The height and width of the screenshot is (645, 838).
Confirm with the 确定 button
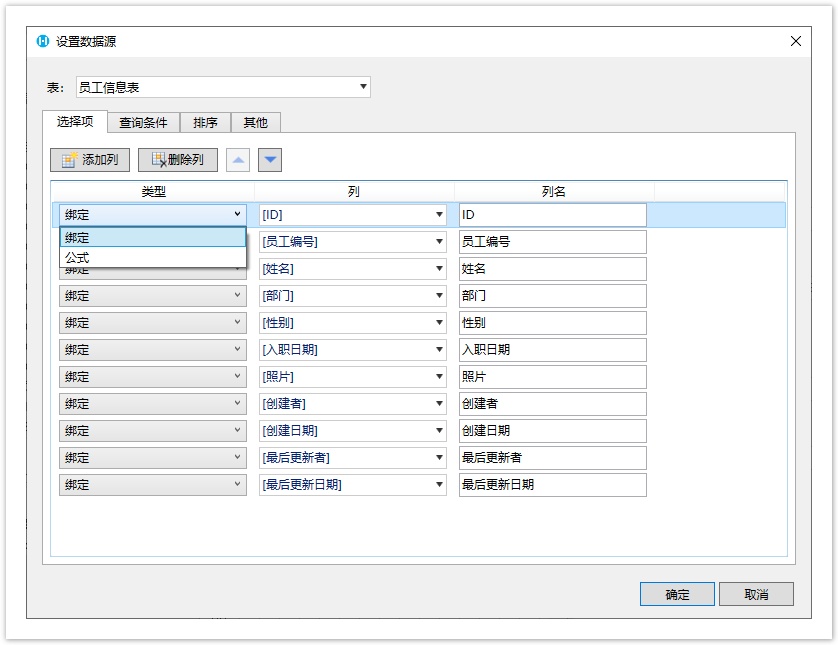coord(677,594)
